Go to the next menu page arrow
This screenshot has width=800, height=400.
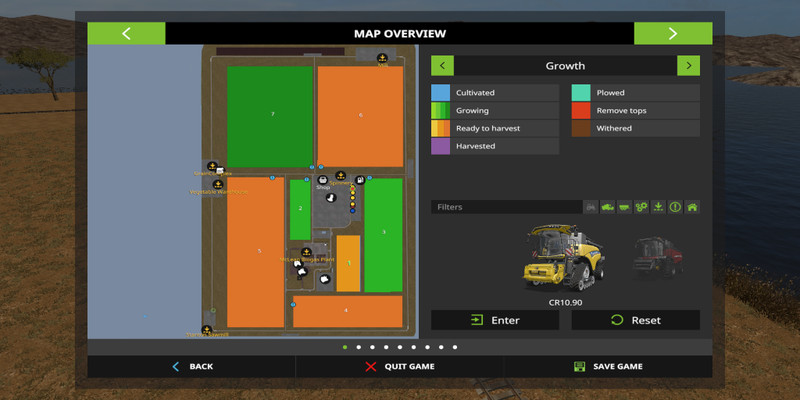coord(672,33)
